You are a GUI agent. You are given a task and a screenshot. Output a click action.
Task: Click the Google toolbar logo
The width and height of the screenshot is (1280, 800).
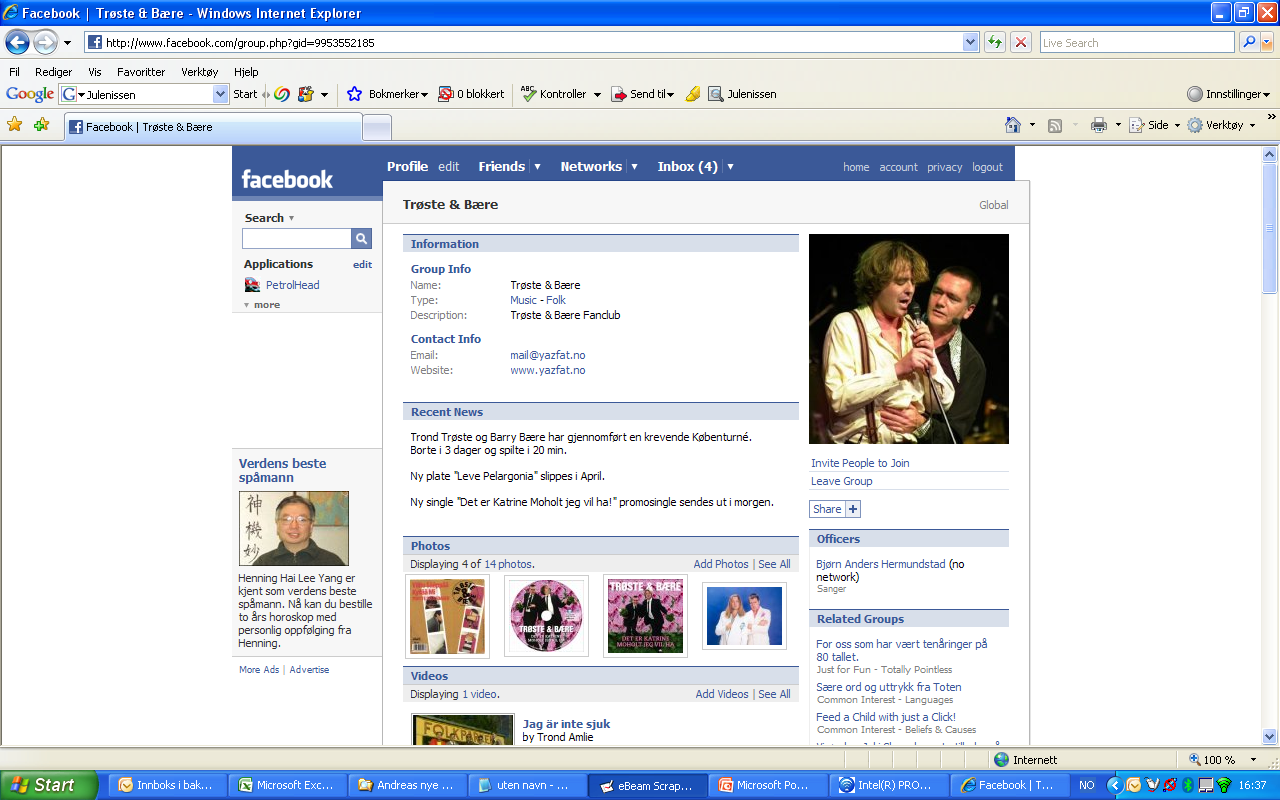pos(30,94)
